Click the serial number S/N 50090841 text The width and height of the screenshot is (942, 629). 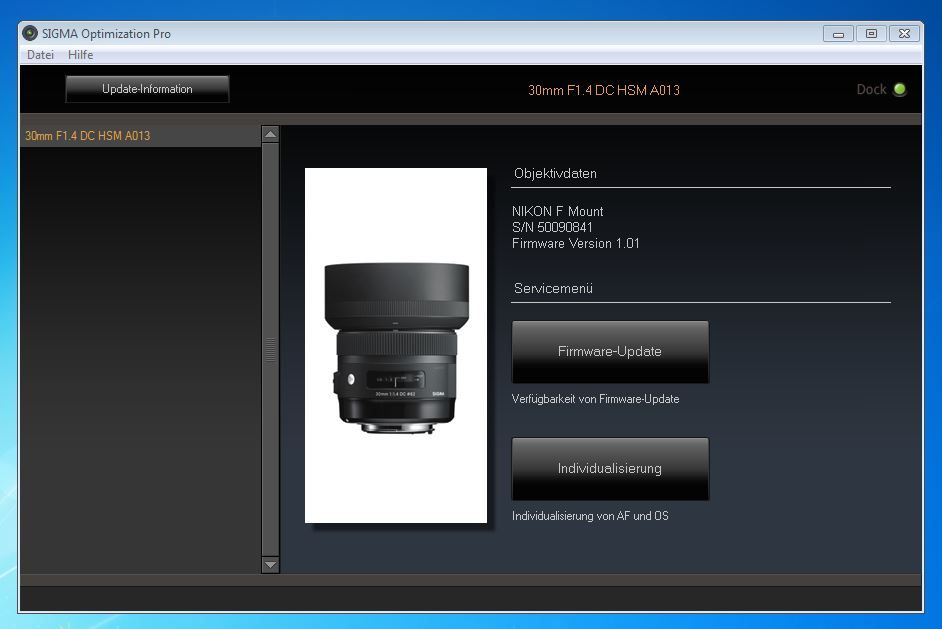(x=552, y=227)
